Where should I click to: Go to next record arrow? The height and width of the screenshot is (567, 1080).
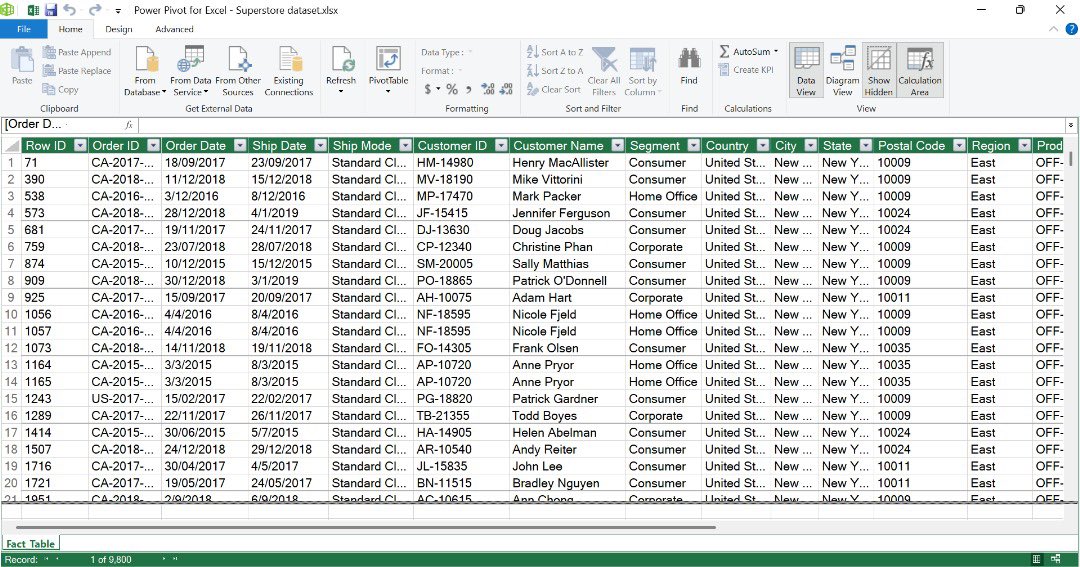tap(165, 559)
